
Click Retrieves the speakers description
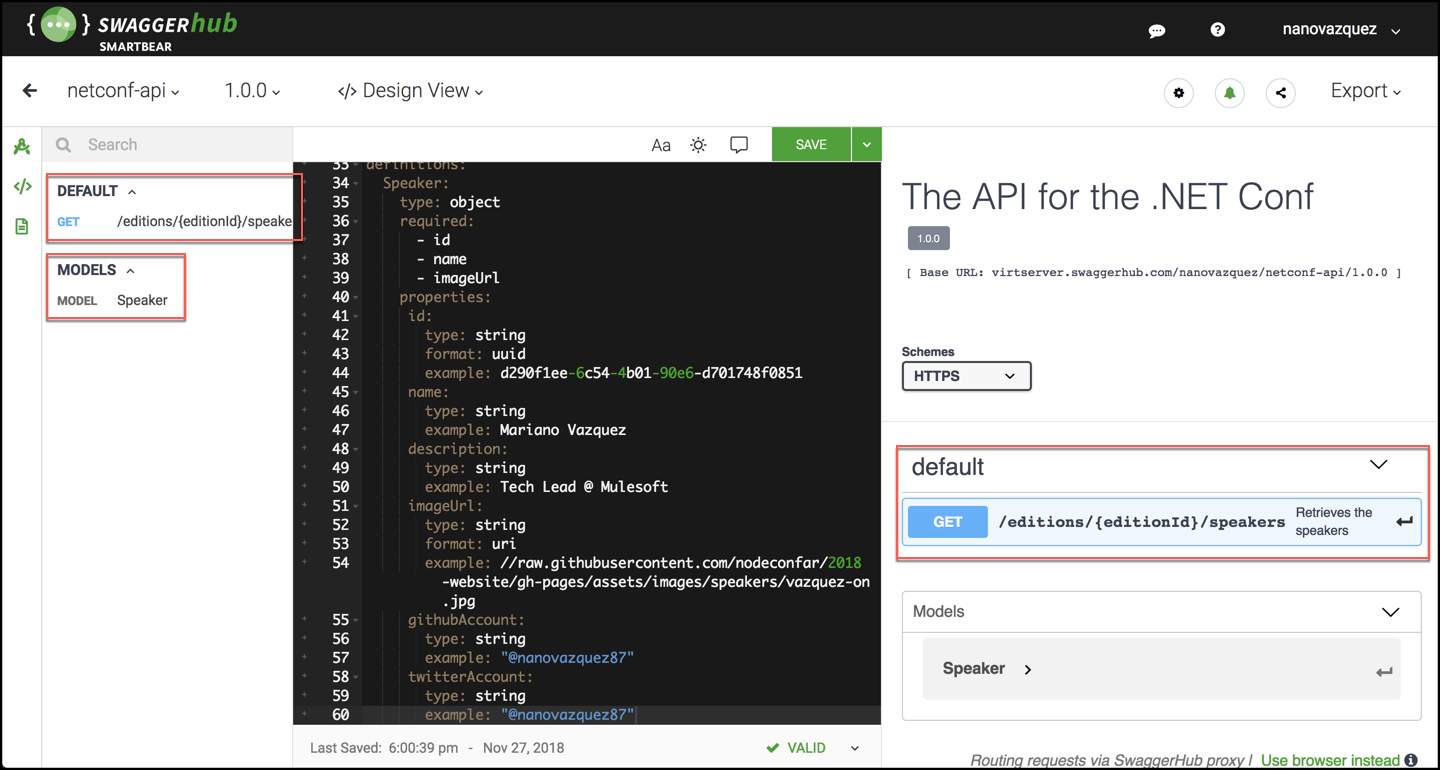coord(1334,521)
